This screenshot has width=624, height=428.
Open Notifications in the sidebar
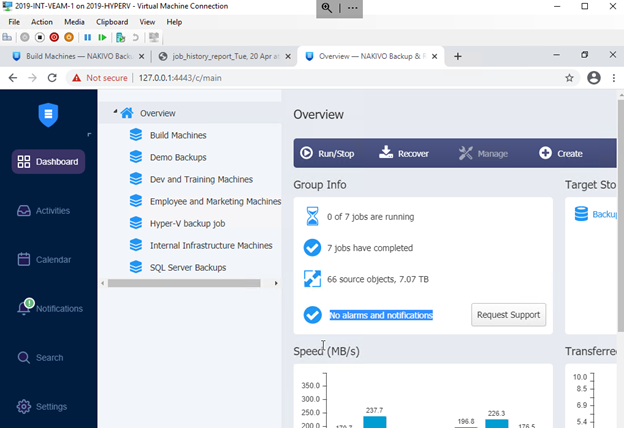coord(50,308)
